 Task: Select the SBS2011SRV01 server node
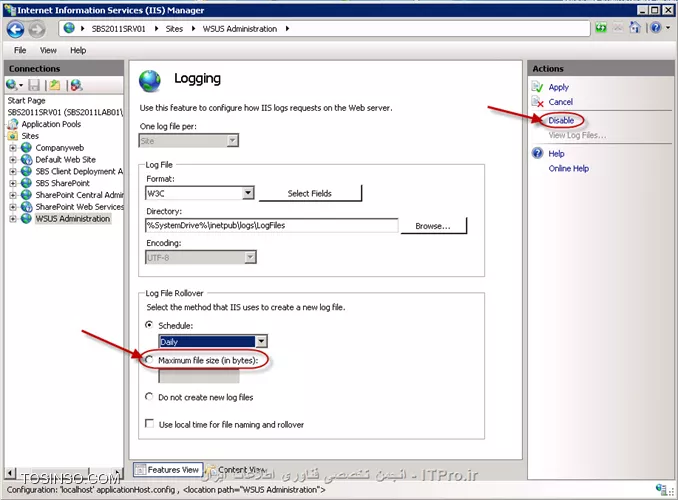65,112
